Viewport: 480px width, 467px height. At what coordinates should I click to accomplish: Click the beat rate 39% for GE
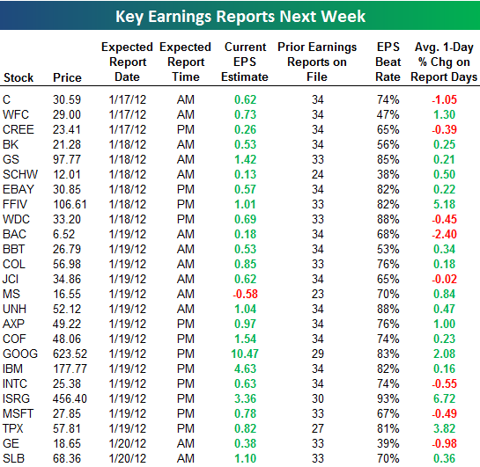point(388,444)
